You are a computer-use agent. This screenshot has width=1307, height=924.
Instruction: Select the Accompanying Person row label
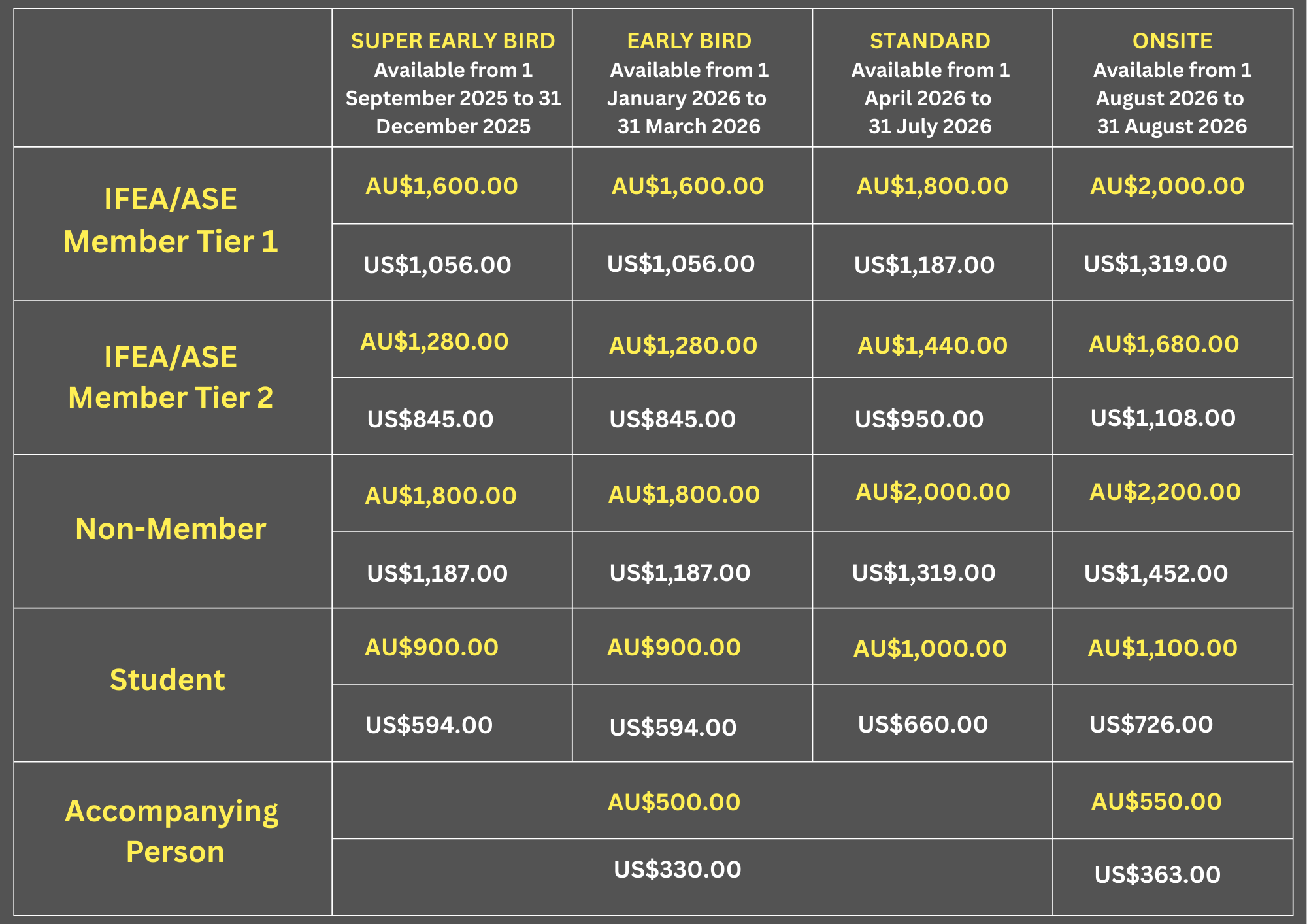pyautogui.click(x=172, y=831)
